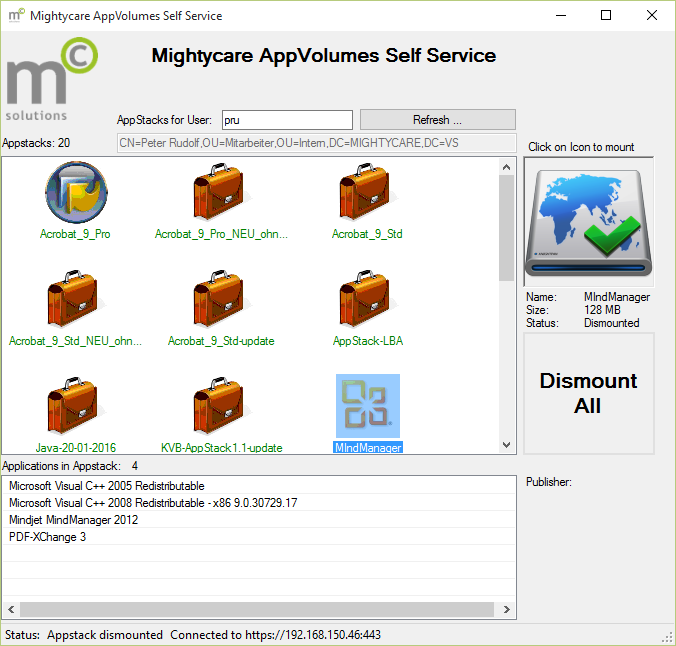This screenshot has width=676, height=646.
Task: Select Microsoft Visual C++ 2008 Redistributable - x86 row
Action: [259, 503]
